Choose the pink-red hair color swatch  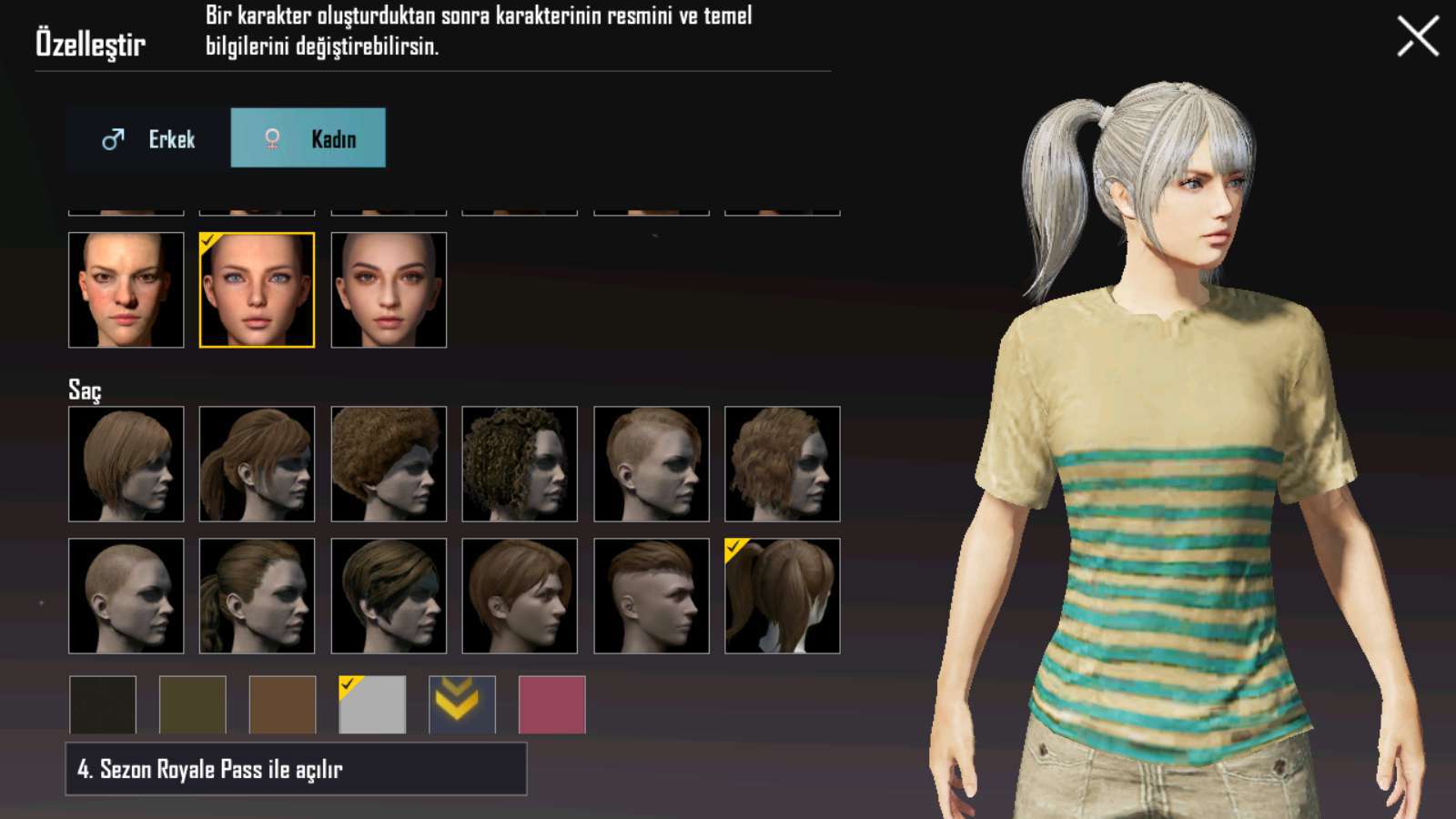click(552, 704)
